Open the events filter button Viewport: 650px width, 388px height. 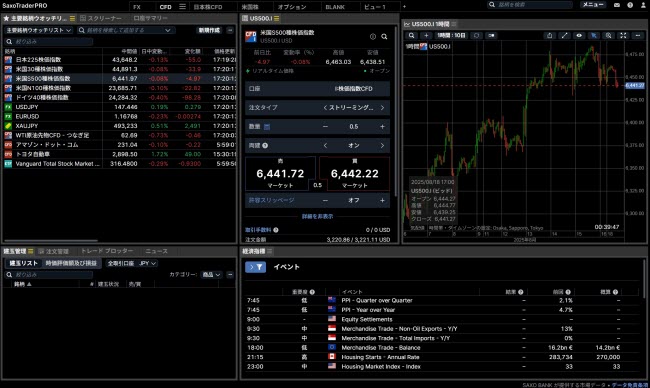coord(255,267)
